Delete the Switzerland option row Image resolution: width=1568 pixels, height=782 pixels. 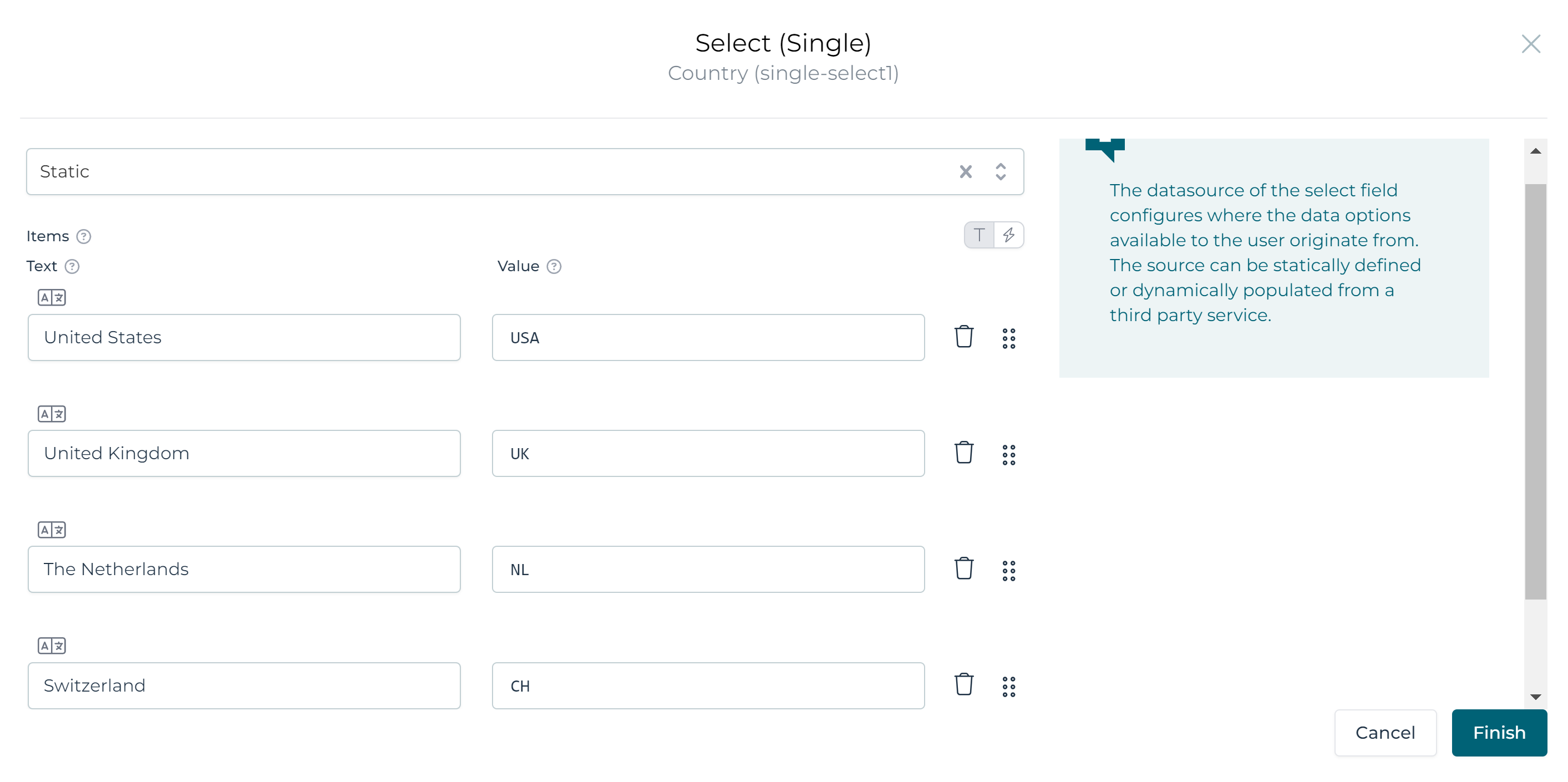[963, 685]
